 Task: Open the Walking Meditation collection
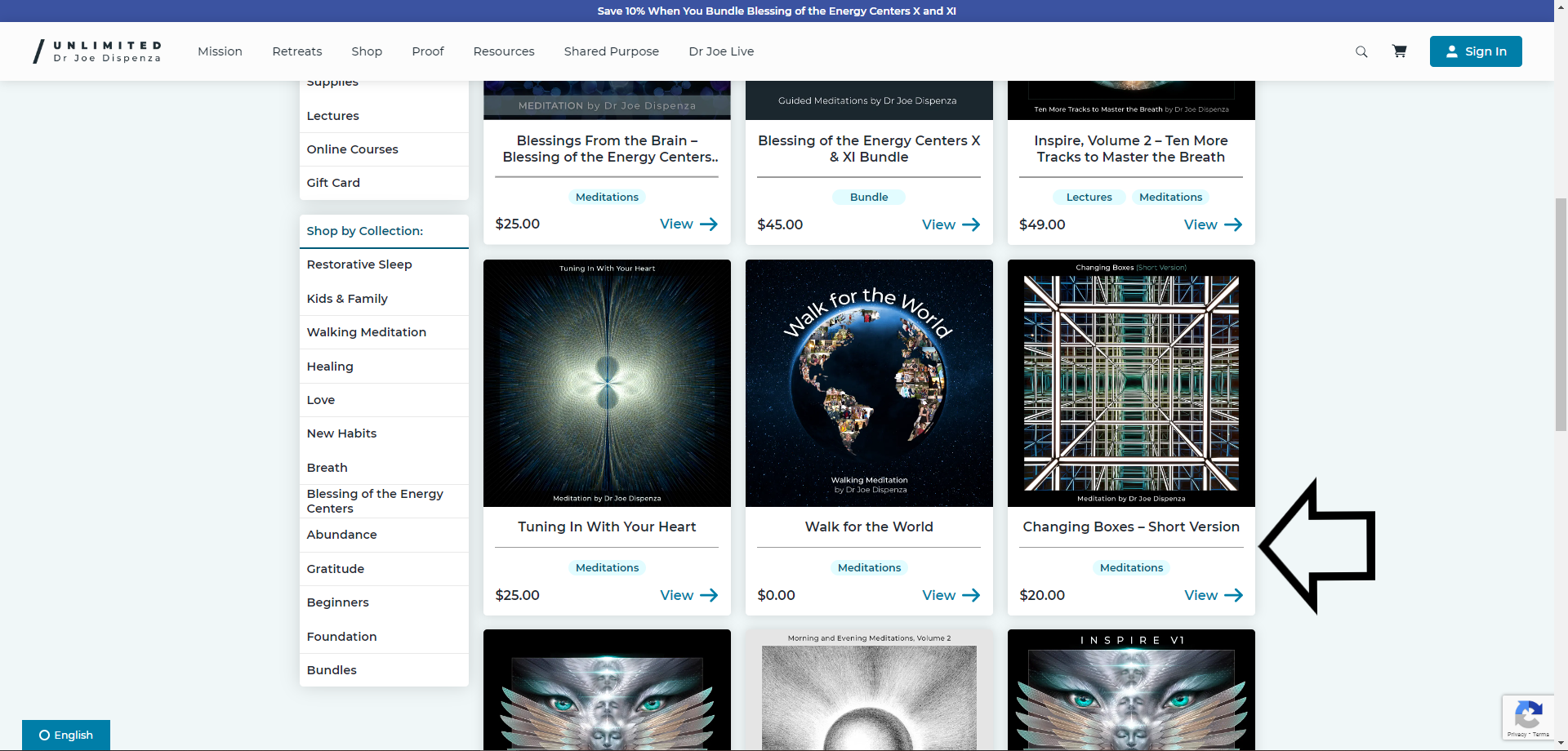pyautogui.click(x=384, y=332)
